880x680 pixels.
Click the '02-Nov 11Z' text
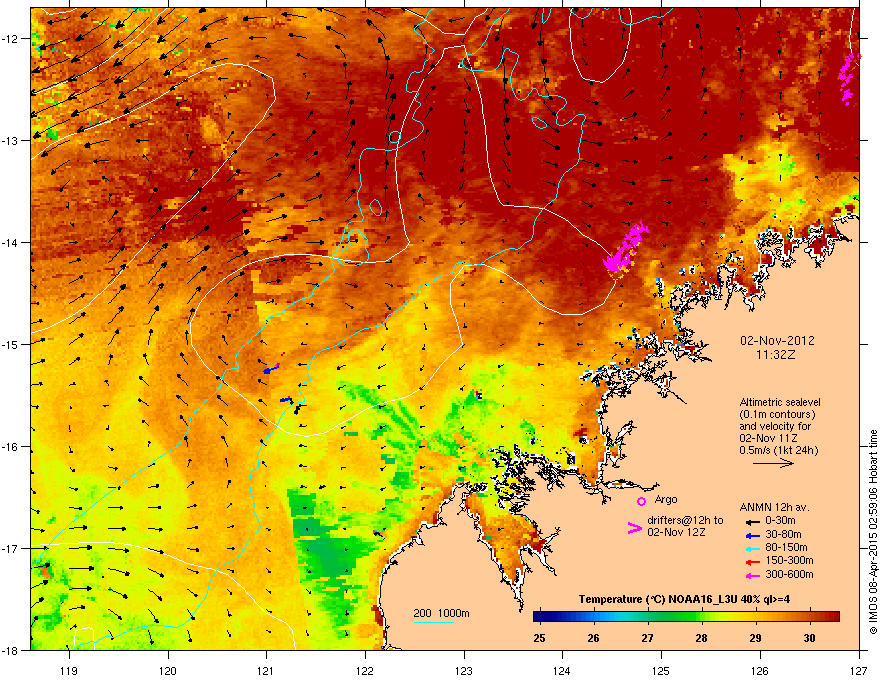(x=768, y=438)
